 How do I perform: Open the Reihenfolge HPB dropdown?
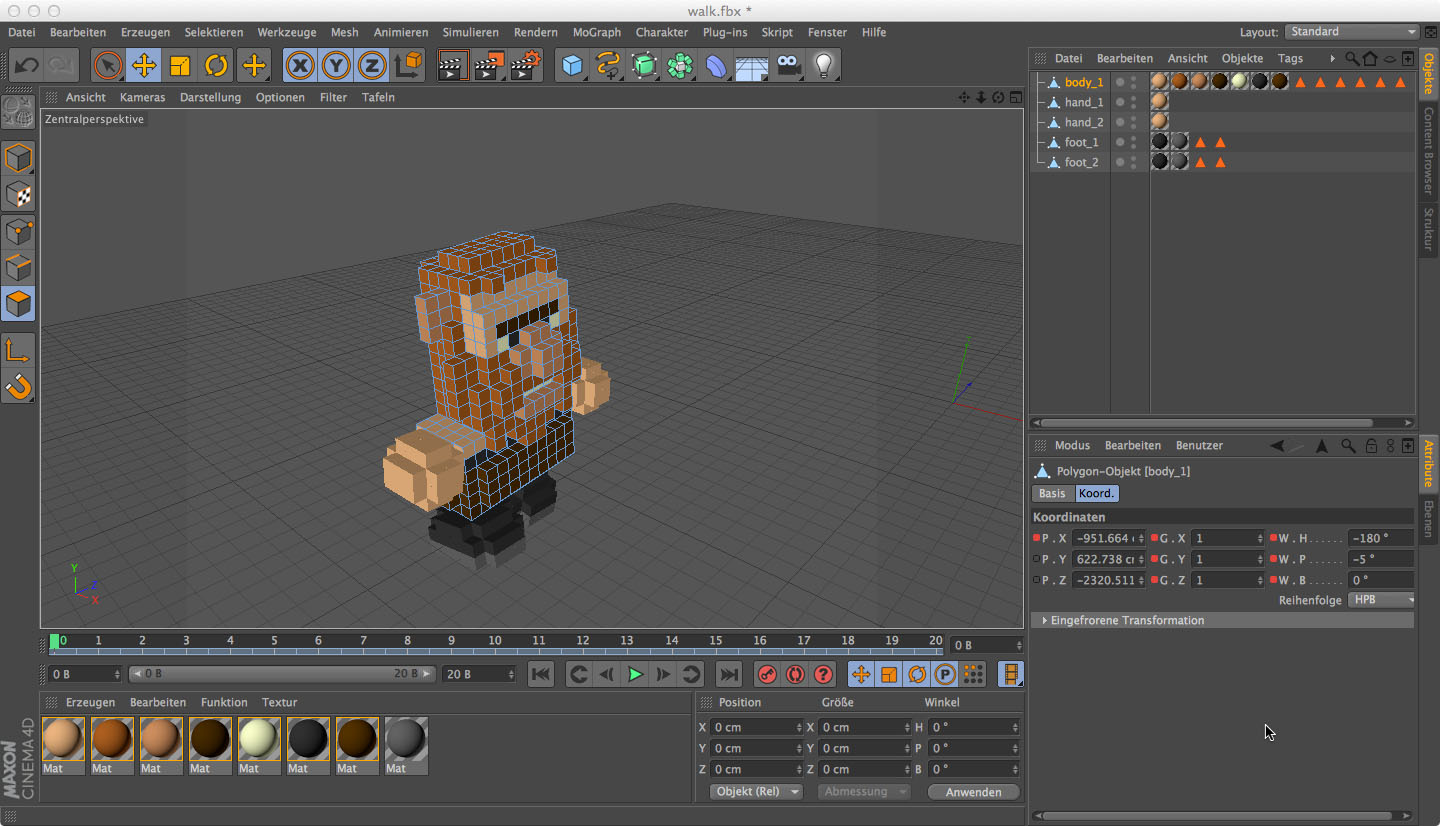click(1381, 599)
